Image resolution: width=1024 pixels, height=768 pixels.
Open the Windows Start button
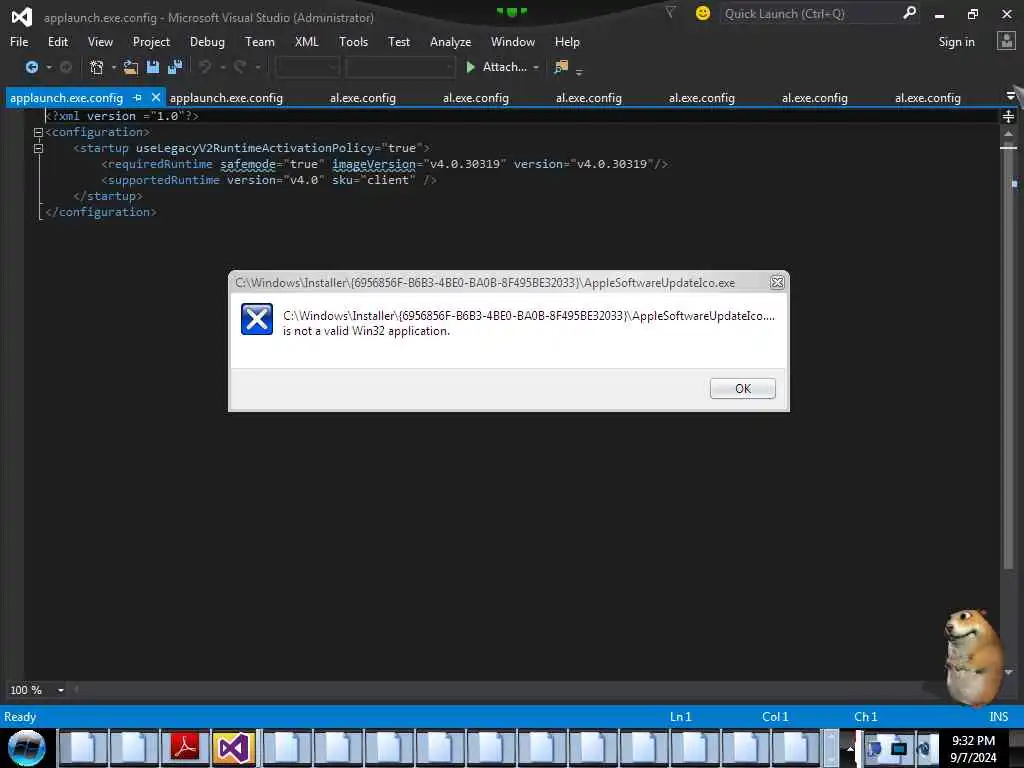(27, 748)
